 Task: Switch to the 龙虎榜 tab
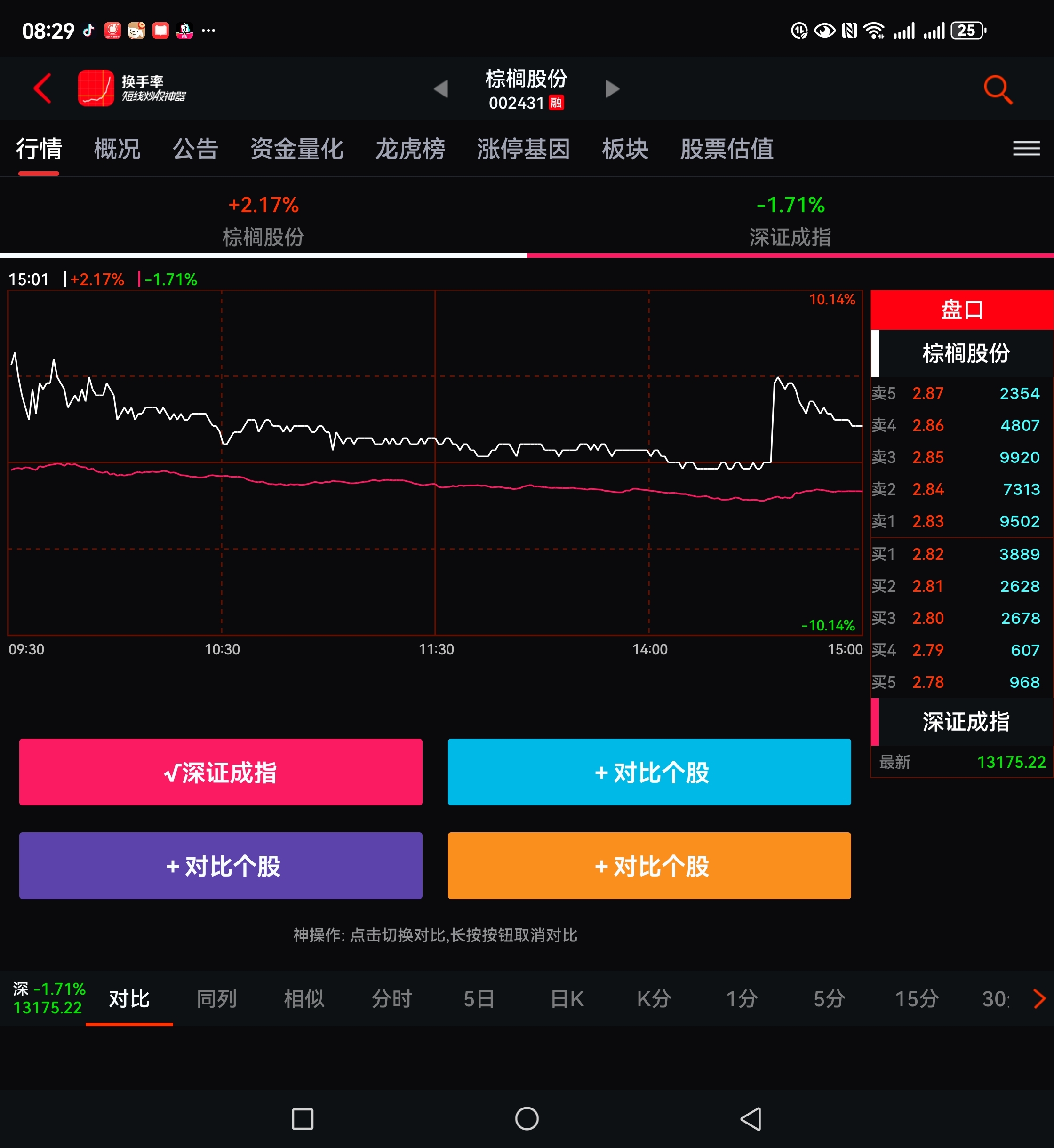[x=409, y=149]
